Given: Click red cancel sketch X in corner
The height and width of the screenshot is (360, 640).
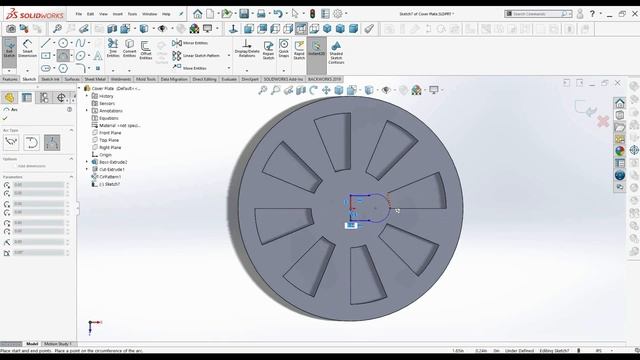Looking at the screenshot, I should [x=603, y=121].
